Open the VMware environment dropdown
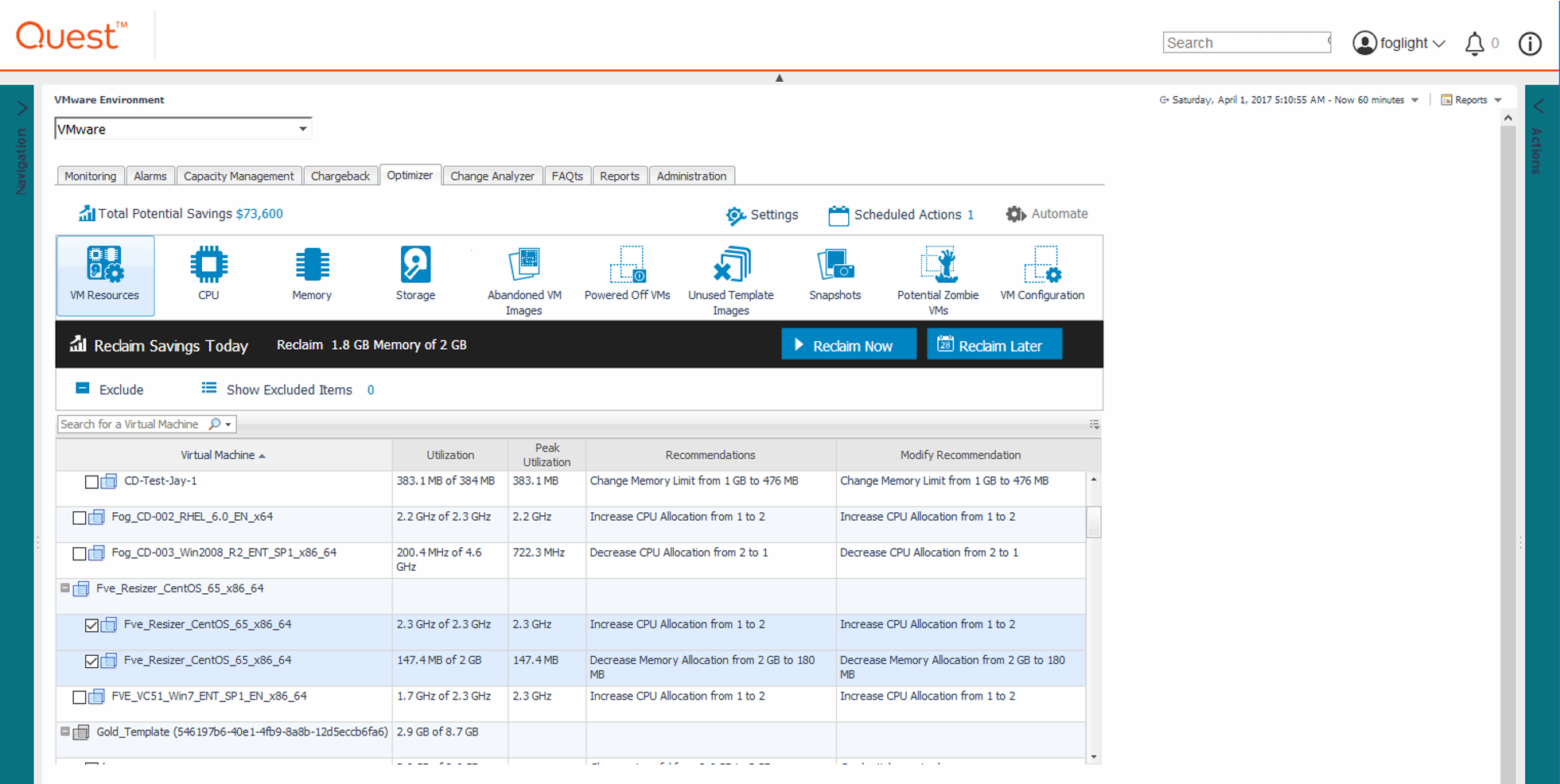 click(302, 129)
